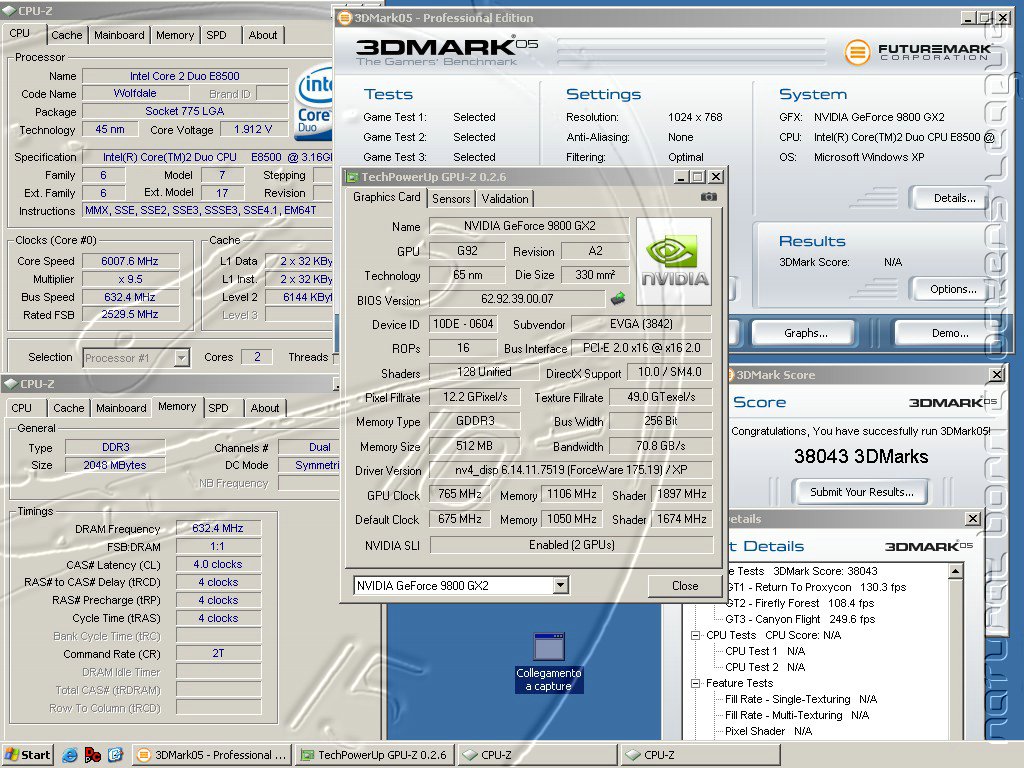Click the Core Voltage value '1.912 V'

click(253, 129)
